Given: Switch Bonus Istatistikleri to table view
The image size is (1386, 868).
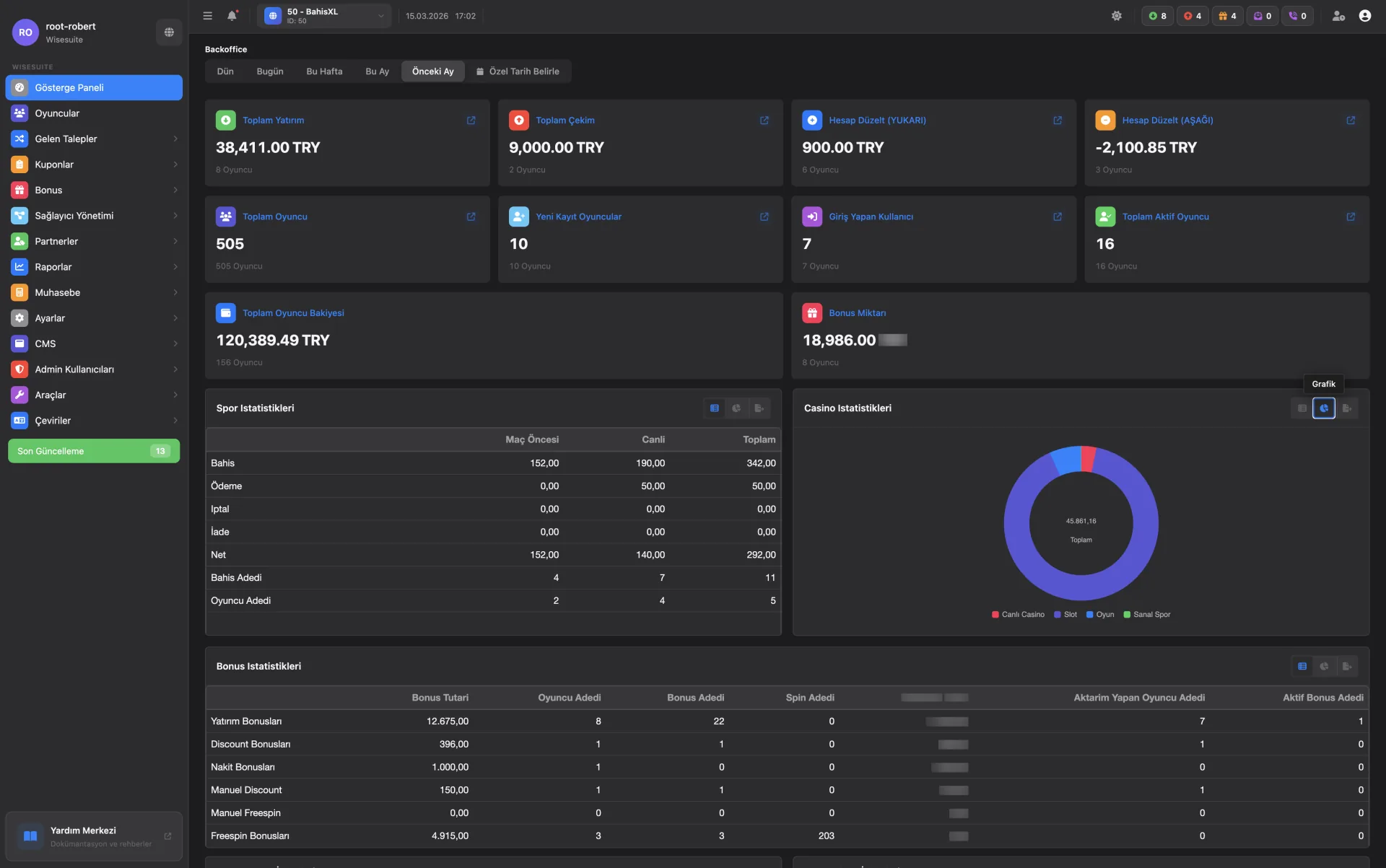Looking at the screenshot, I should point(1302,666).
